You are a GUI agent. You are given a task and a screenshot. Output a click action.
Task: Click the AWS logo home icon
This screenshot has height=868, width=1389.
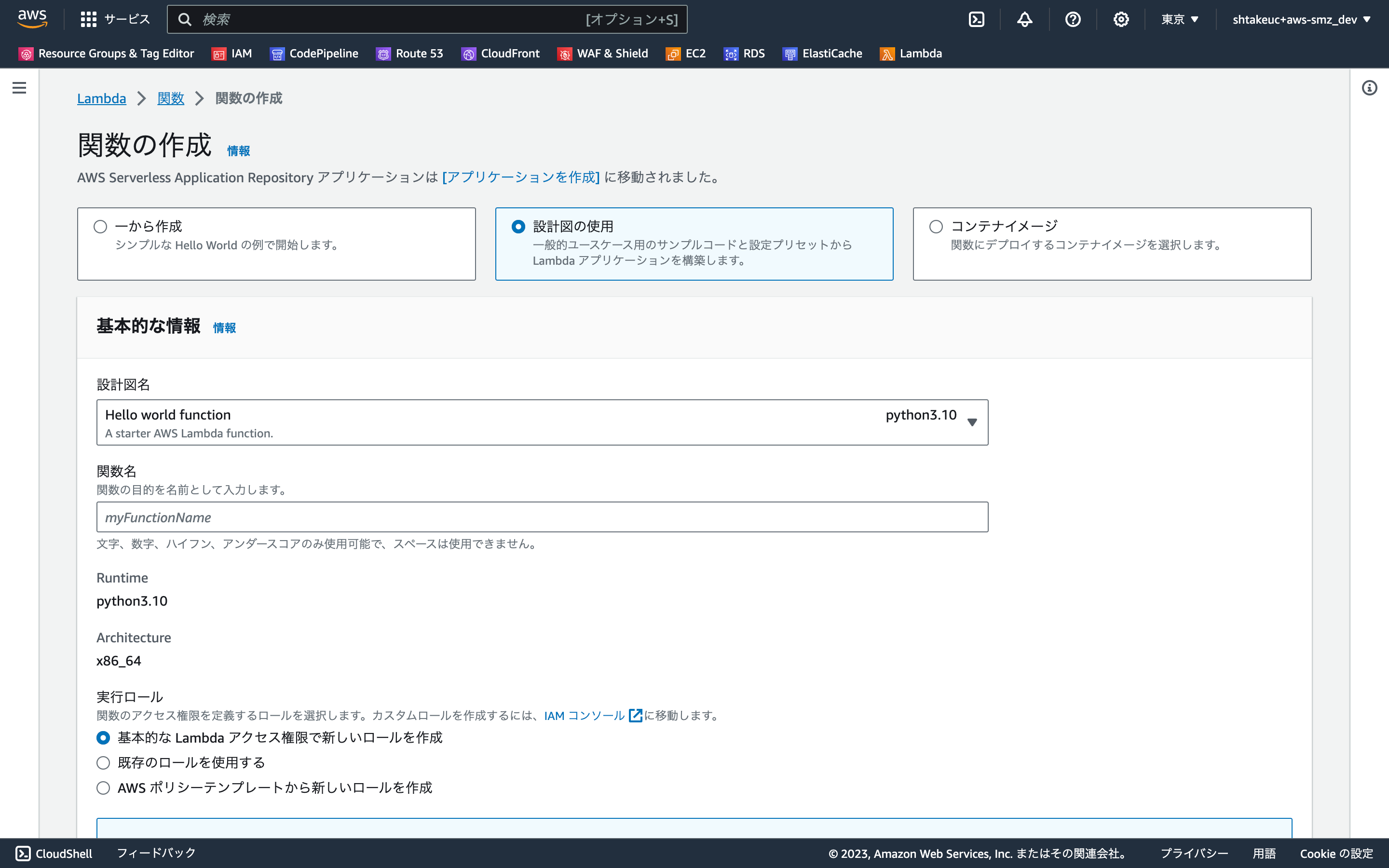click(x=32, y=19)
